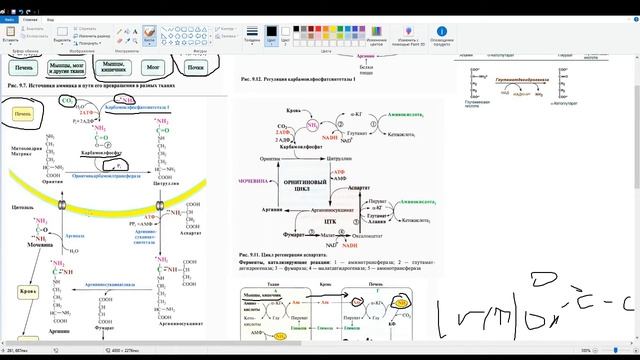Screen dimensions: 640x360
Task: Click Обрезать (Crop) button
Action: coord(85,29)
